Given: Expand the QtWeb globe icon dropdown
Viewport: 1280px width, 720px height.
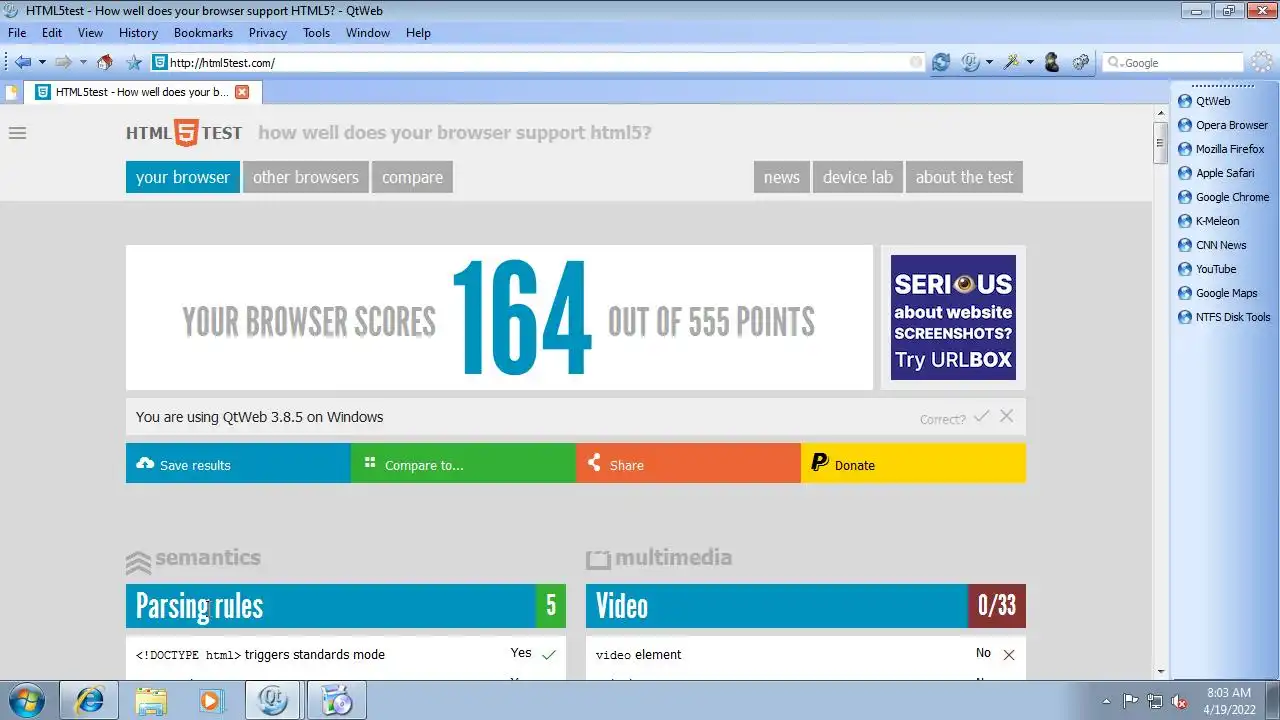Looking at the screenshot, I should [x=989, y=62].
